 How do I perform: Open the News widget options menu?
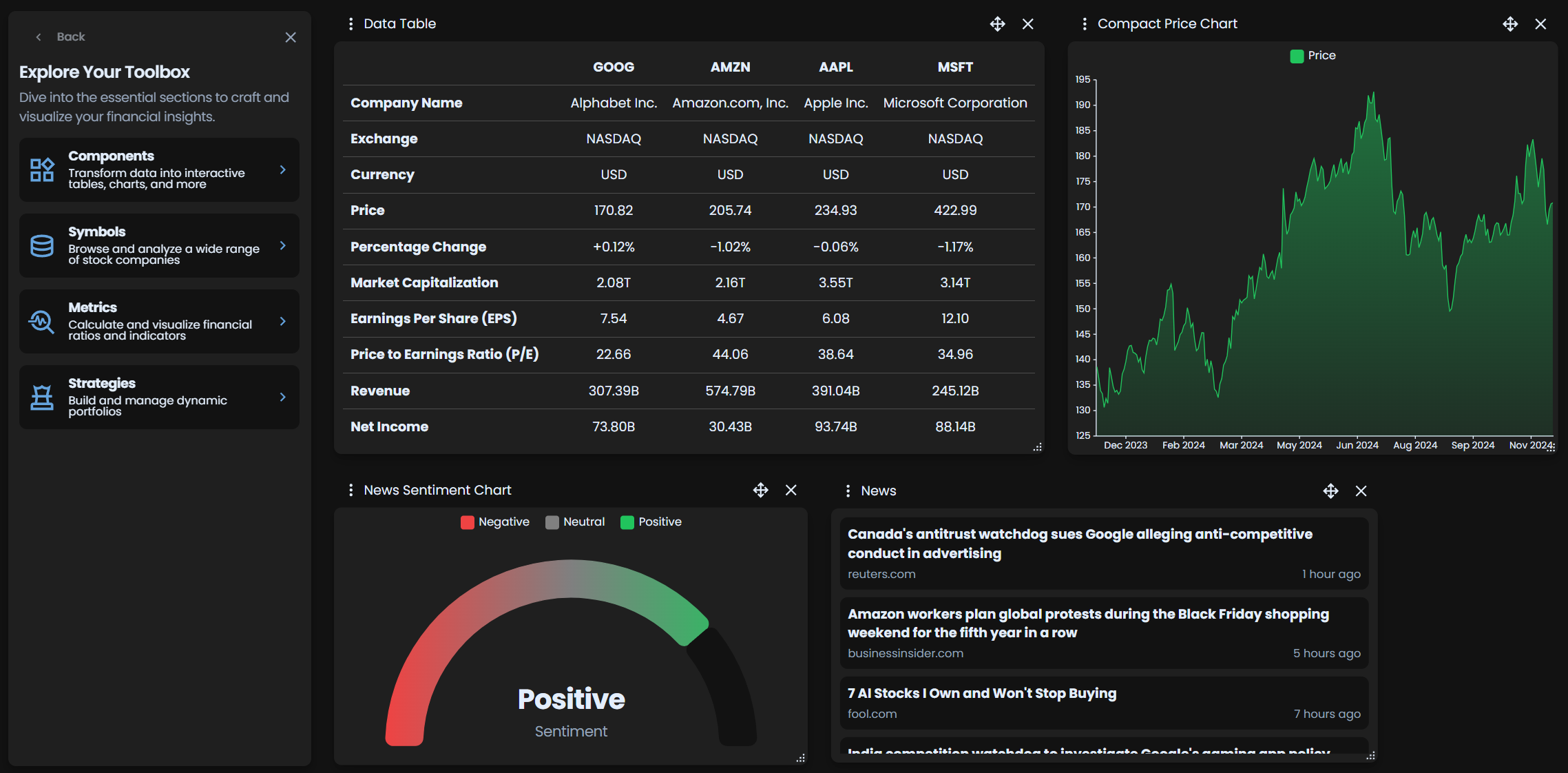pos(848,491)
